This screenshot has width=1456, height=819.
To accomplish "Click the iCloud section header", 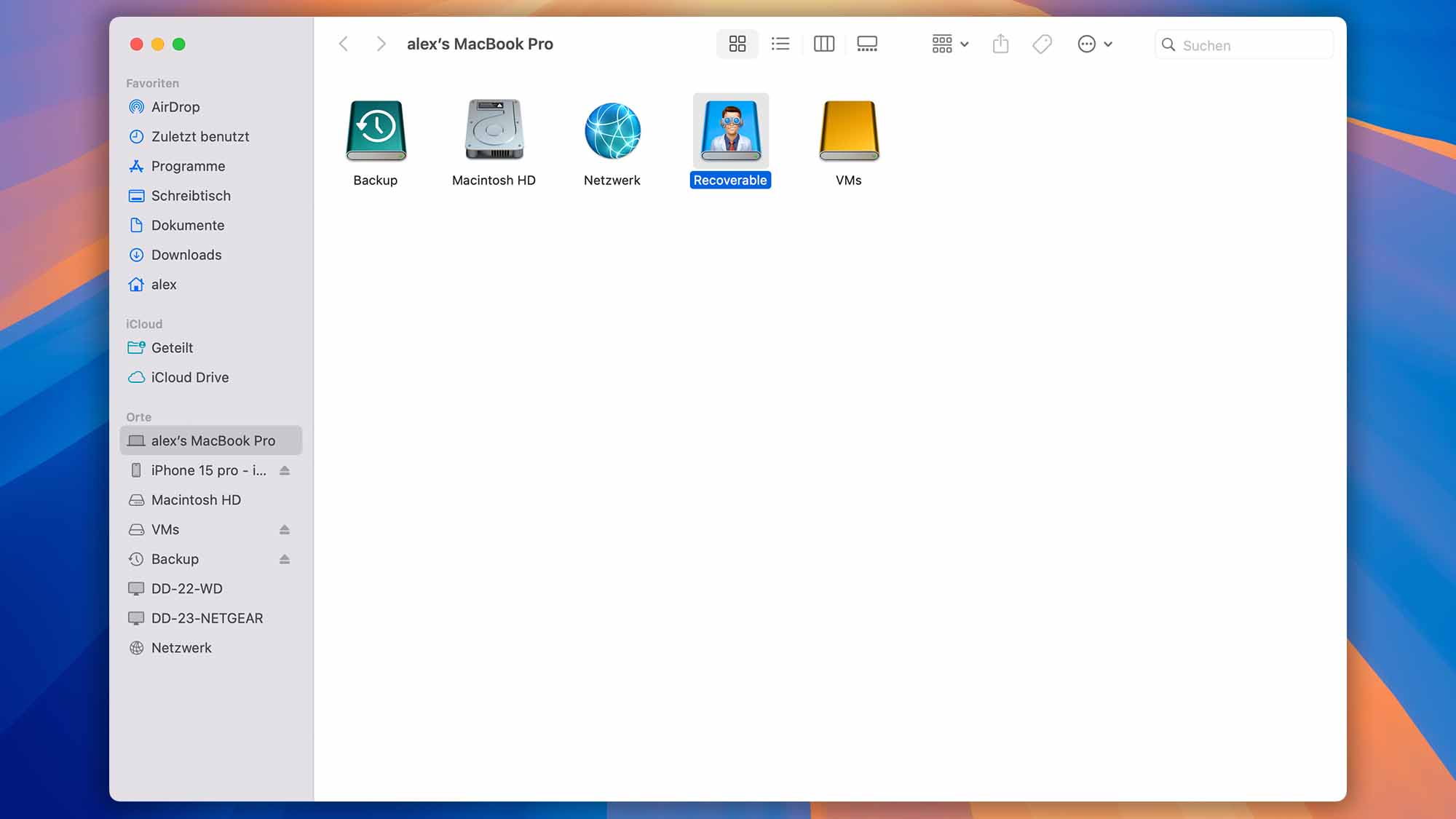I will (x=144, y=324).
